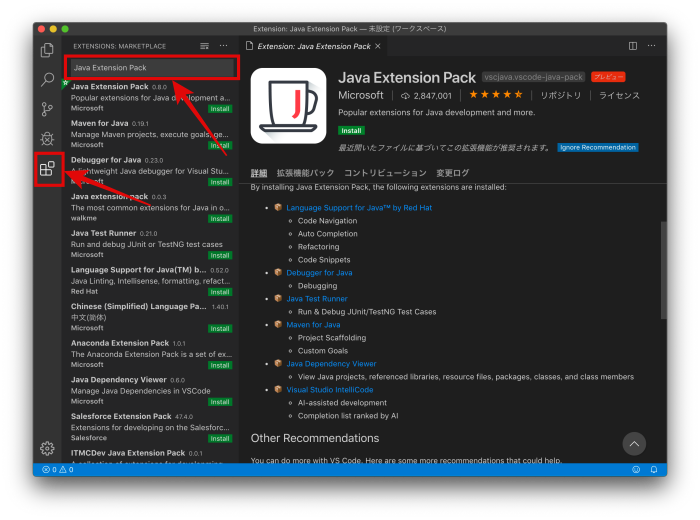Install Salesforce Extension Pack
Screen dimensions: 700x520
coord(220,438)
